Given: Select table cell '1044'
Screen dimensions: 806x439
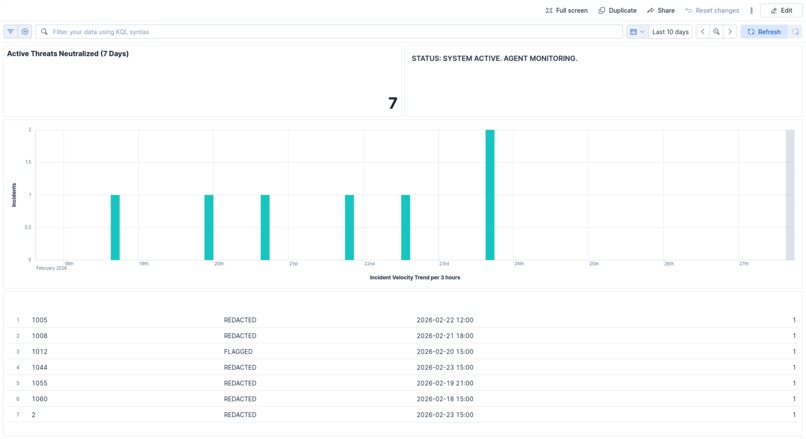Looking at the screenshot, I should (x=40, y=367).
